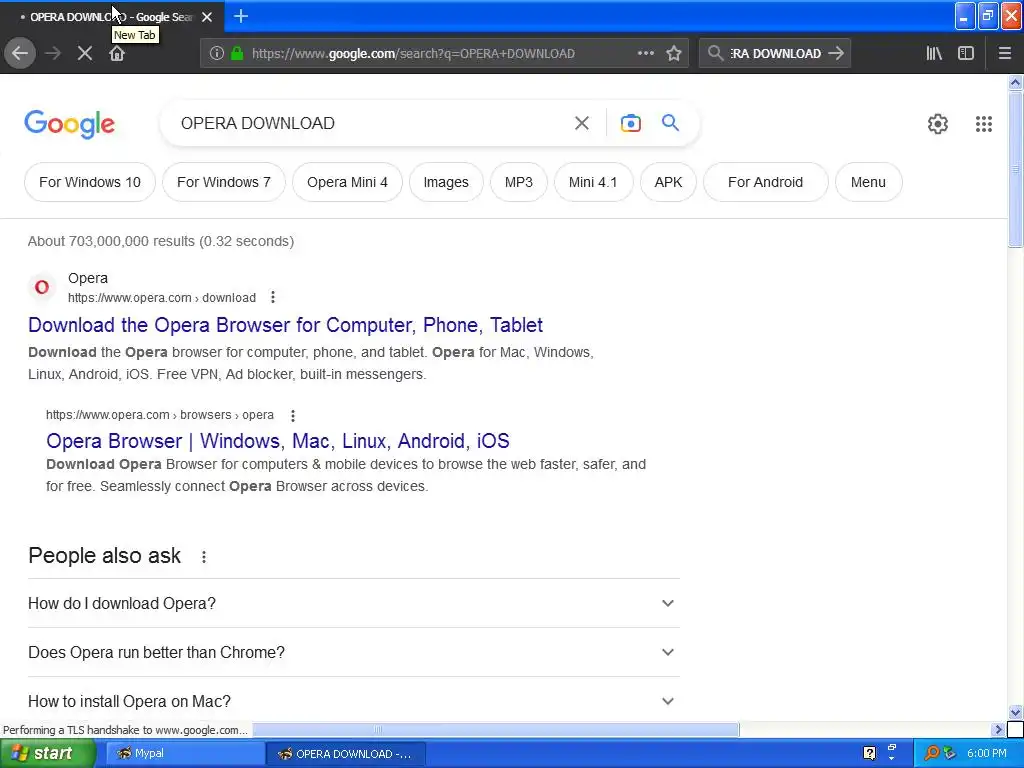The image size is (1024, 768).
Task: Open the People also ask options menu
Action: click(x=204, y=556)
